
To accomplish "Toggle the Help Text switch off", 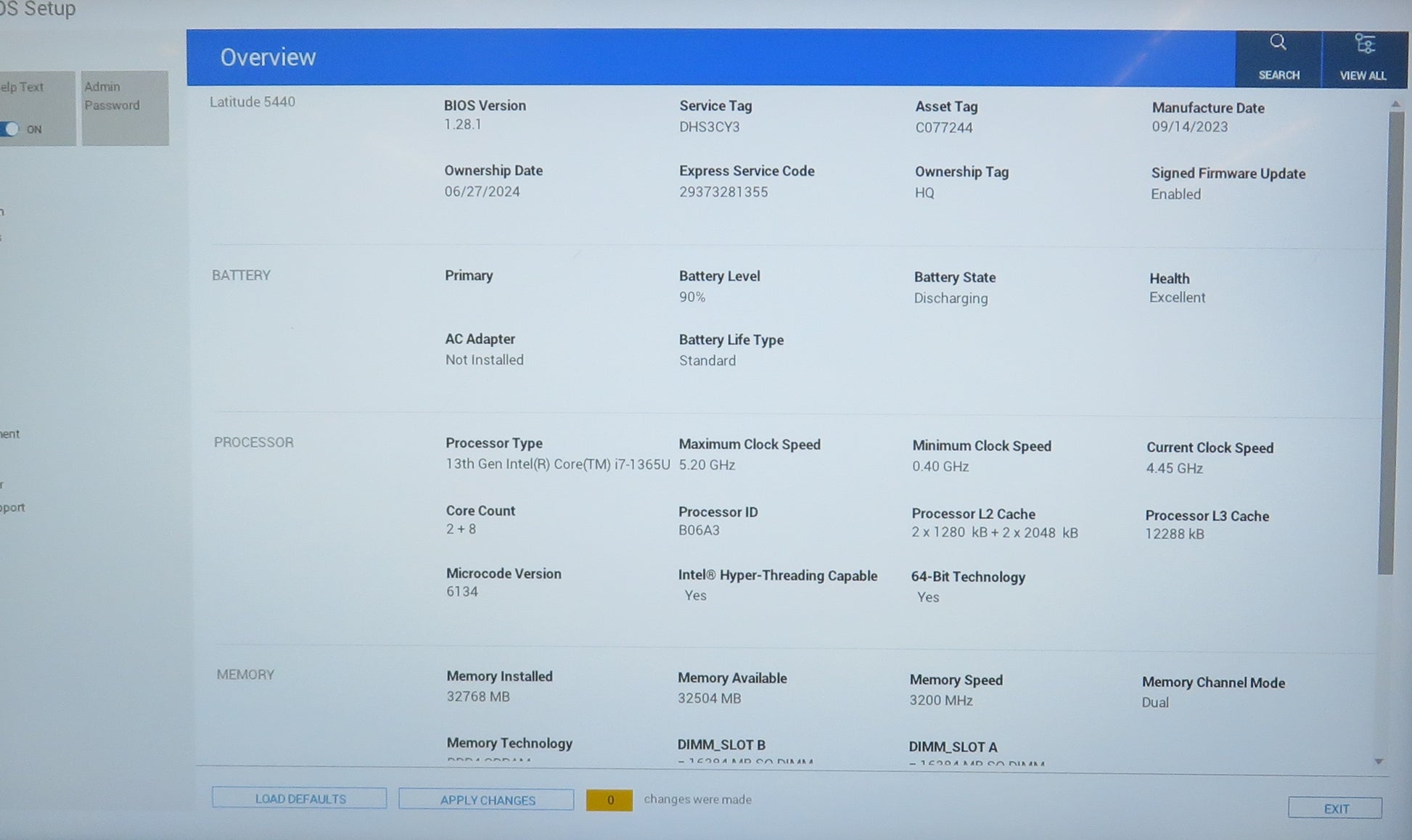I will click(10, 129).
